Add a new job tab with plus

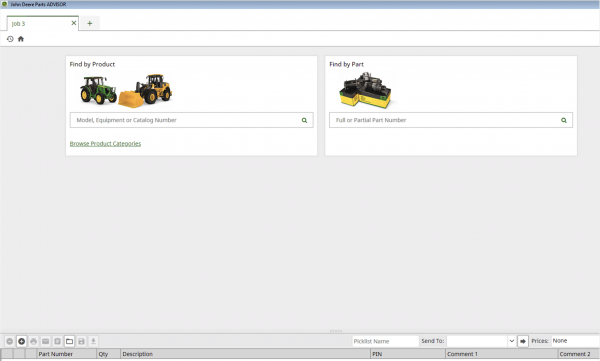pyautogui.click(x=90, y=23)
